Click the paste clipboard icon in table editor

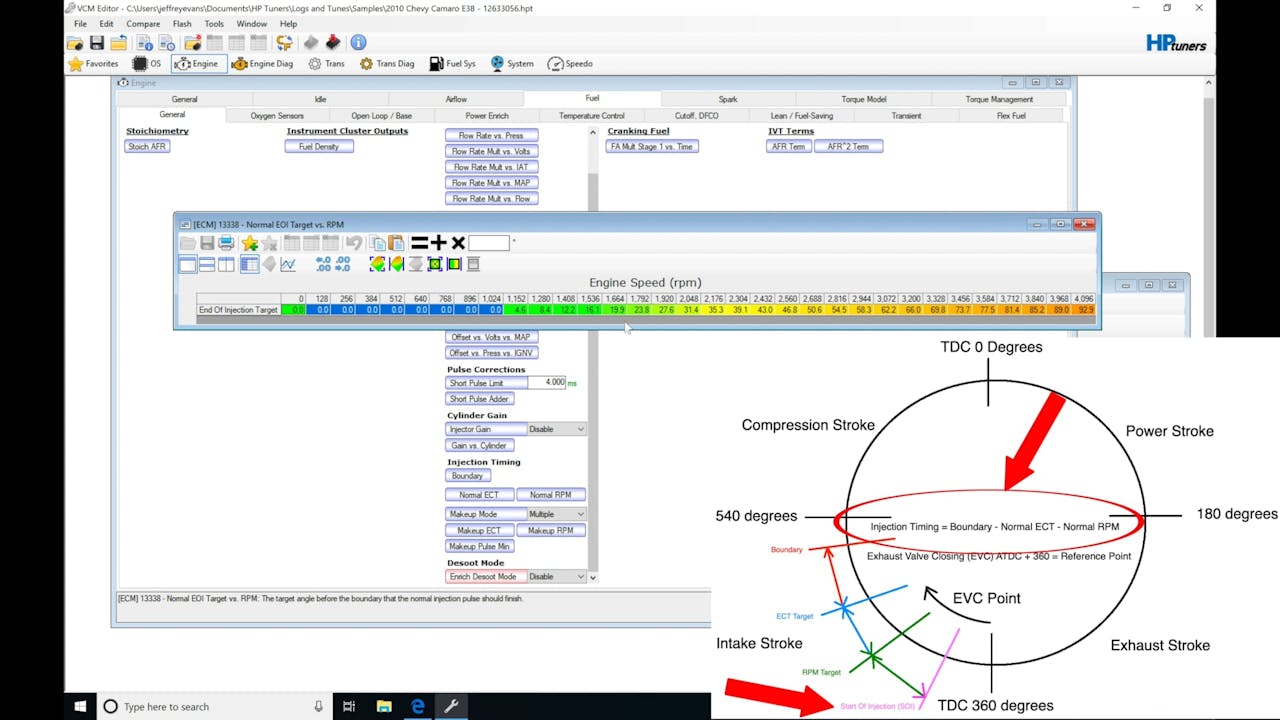[x=396, y=243]
